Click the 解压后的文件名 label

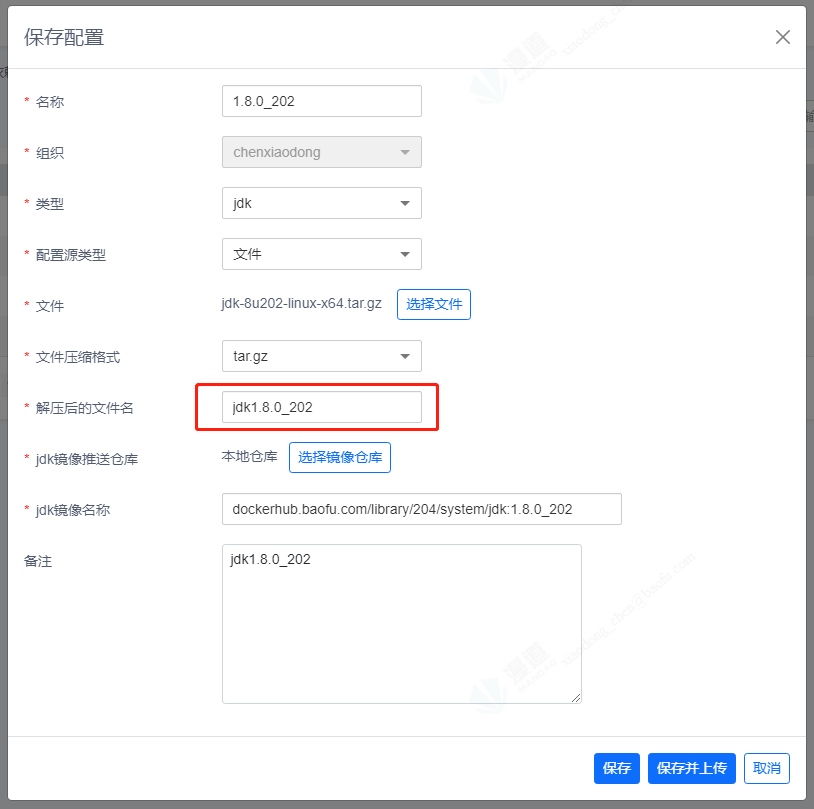(84, 408)
